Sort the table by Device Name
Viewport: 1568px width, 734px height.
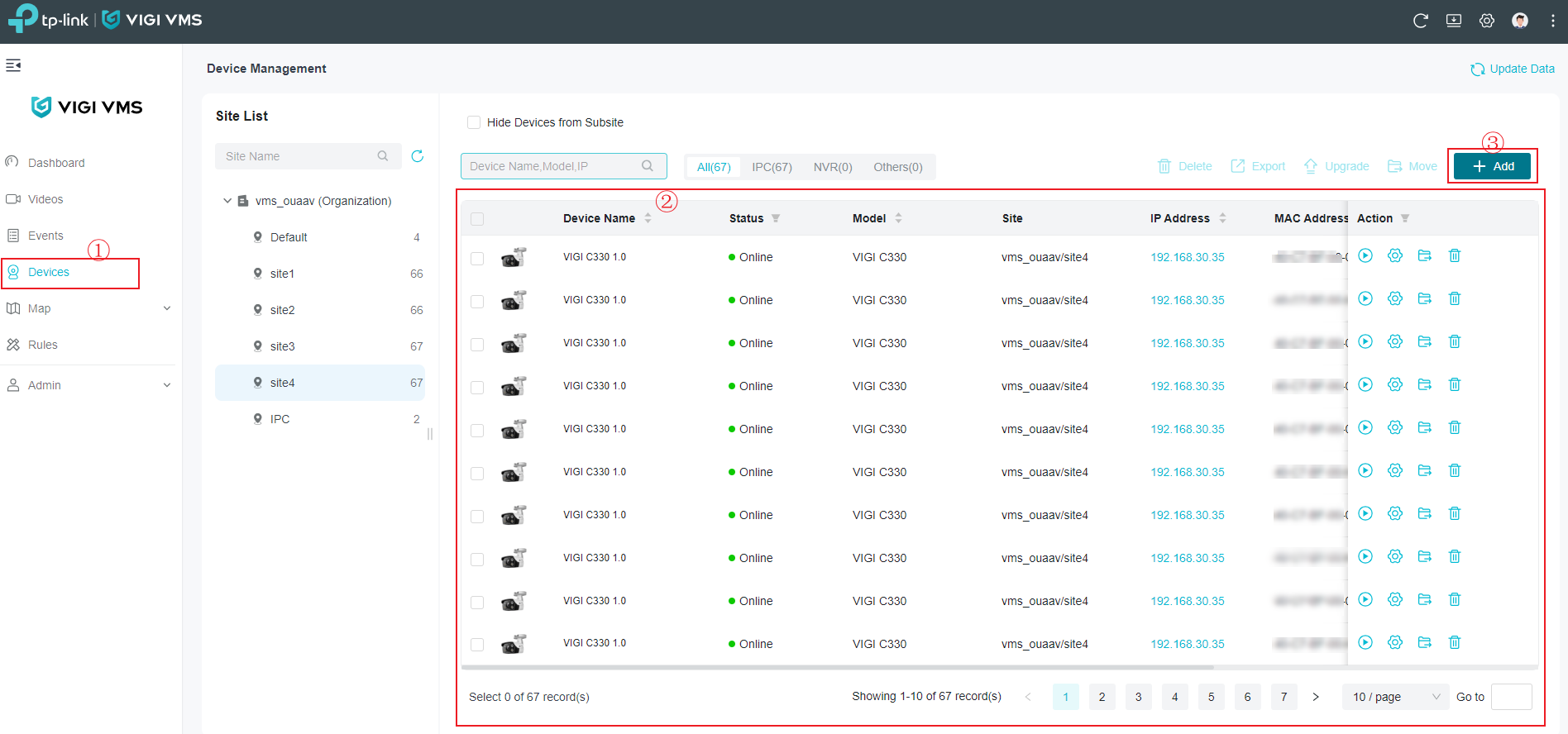[x=648, y=218]
